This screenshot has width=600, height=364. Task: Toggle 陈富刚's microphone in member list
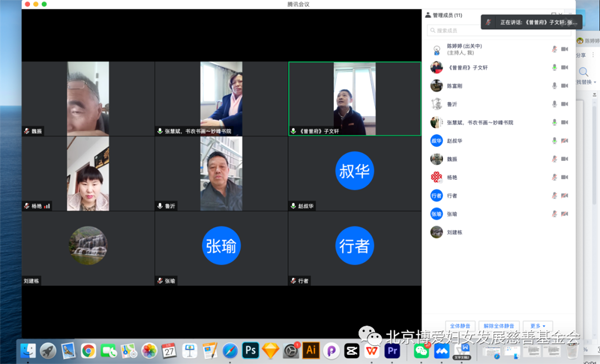coord(554,86)
